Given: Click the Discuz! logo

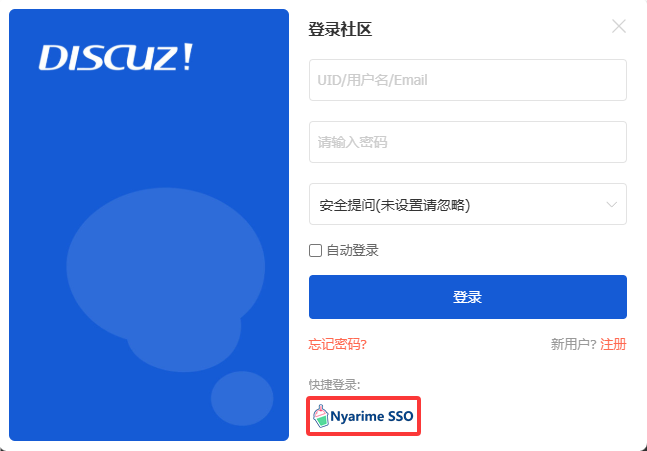Looking at the screenshot, I should pos(116,57).
